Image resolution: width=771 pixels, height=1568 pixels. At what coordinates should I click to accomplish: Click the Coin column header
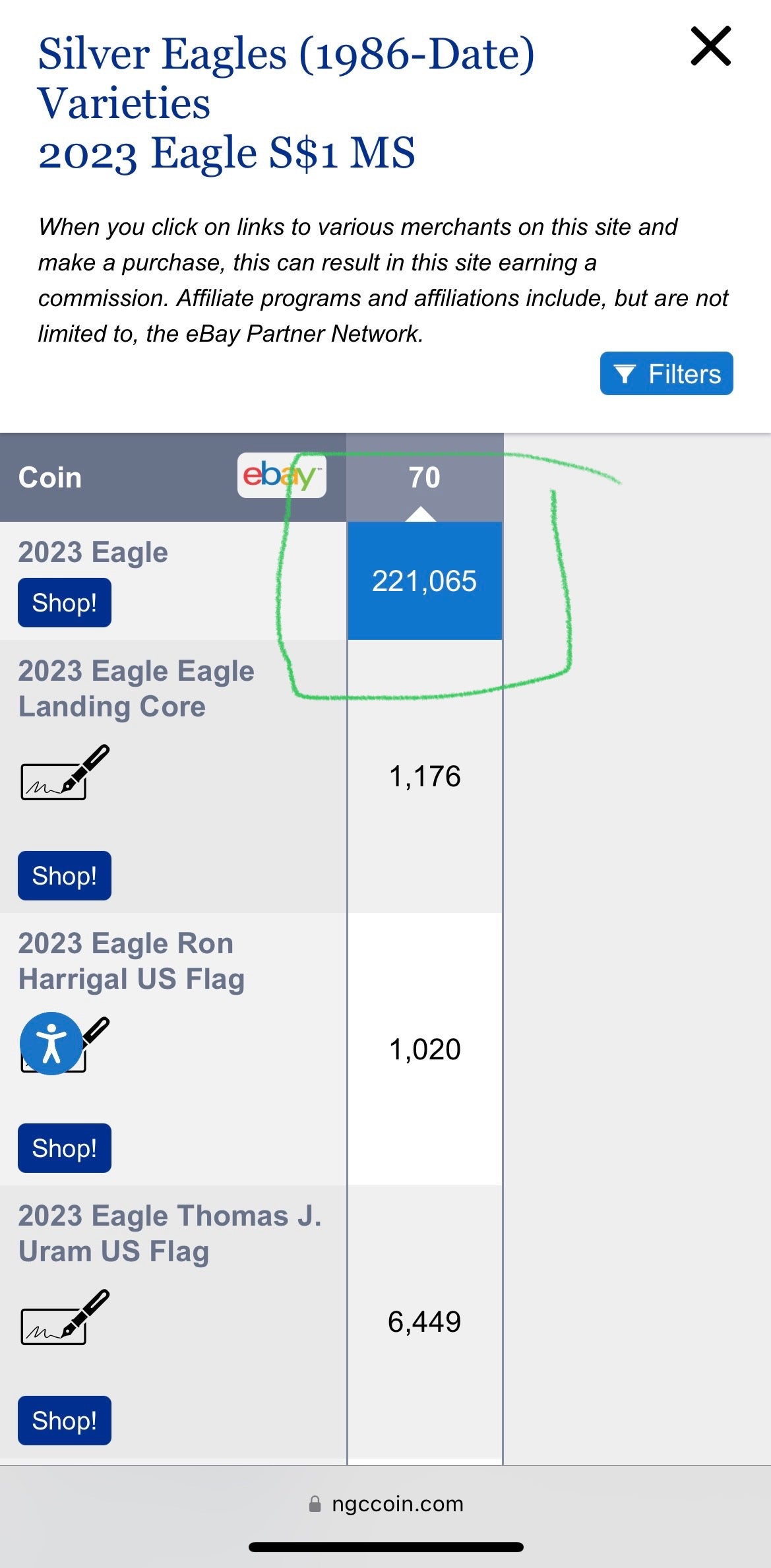pos(50,478)
